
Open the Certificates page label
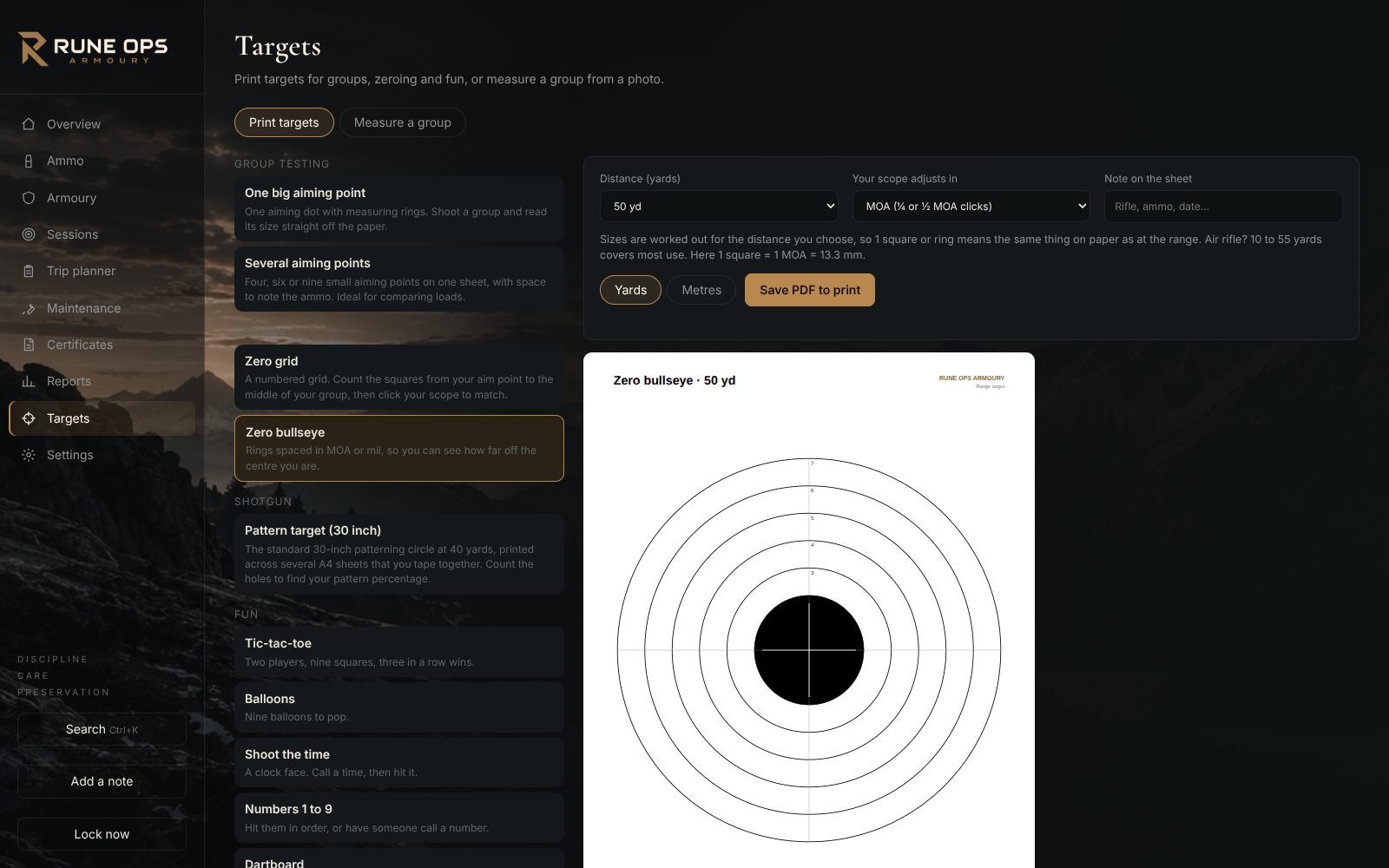coord(80,345)
